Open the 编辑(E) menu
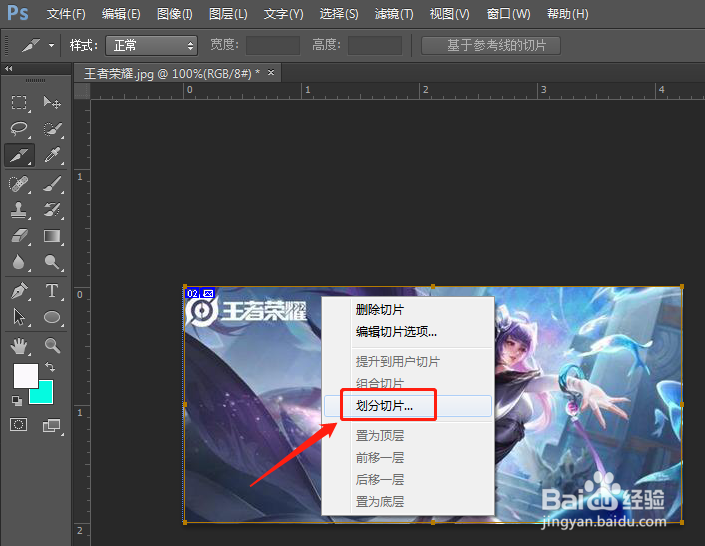The width and height of the screenshot is (705, 546). (121, 14)
